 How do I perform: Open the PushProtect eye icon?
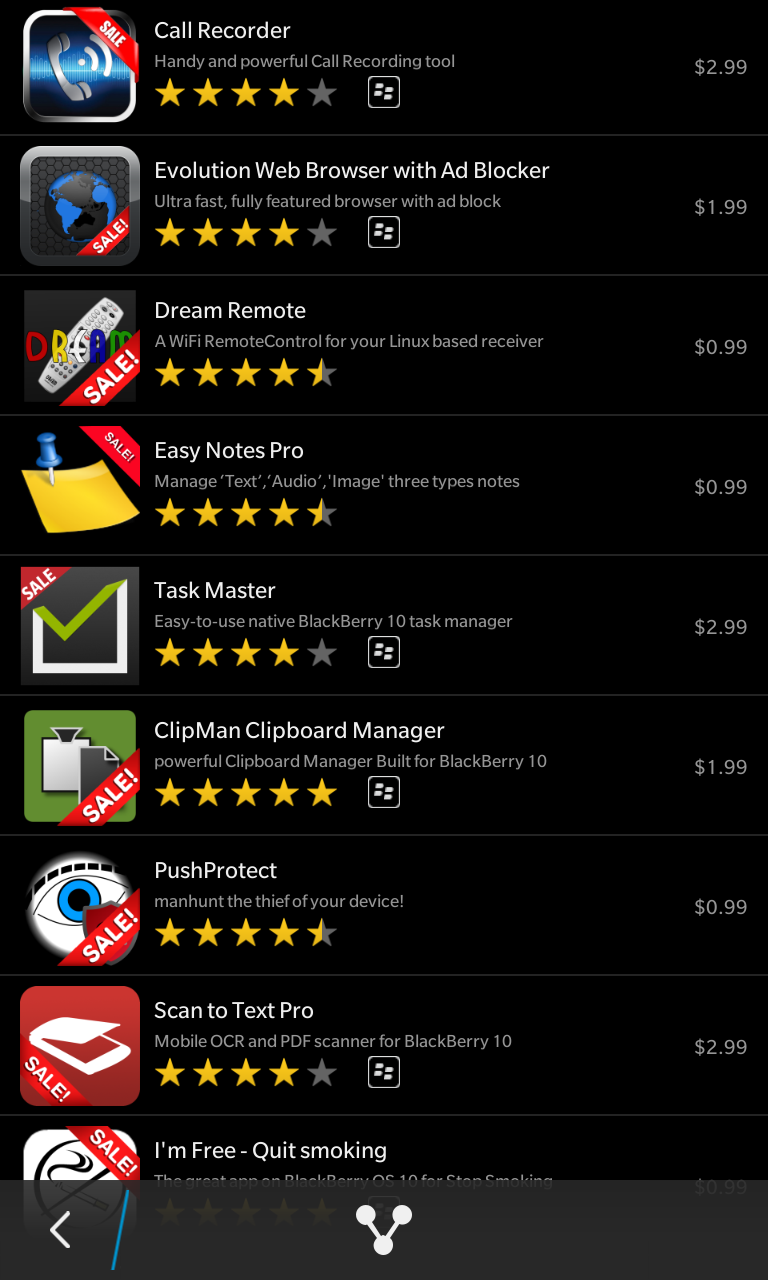coord(80,906)
